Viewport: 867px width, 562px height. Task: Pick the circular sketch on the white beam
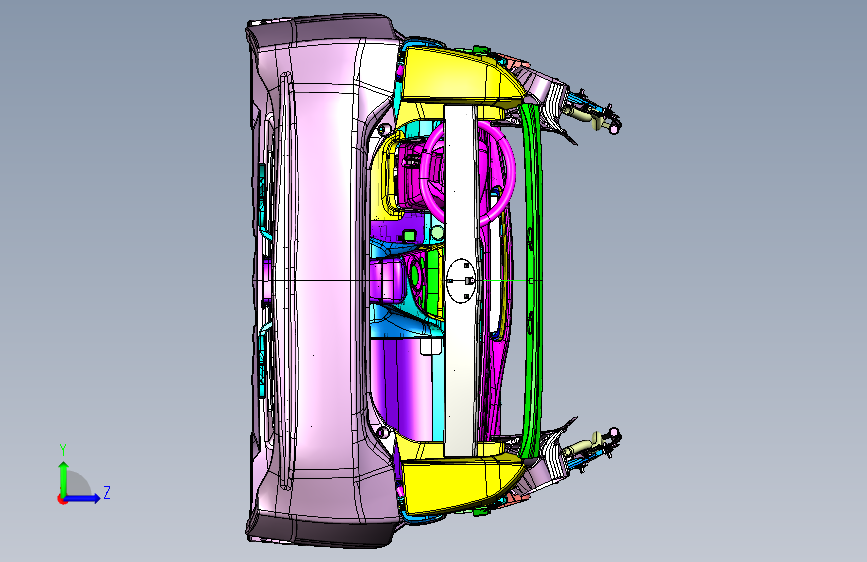coord(463,281)
